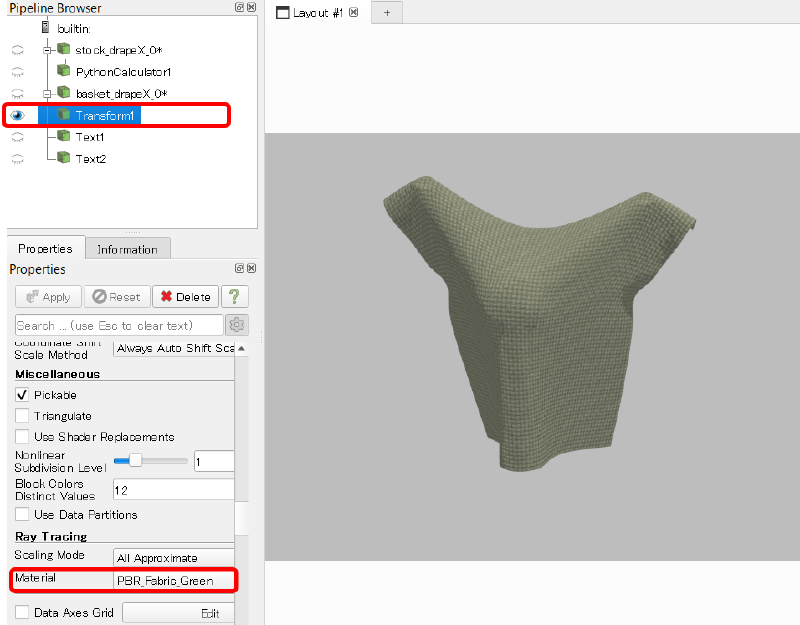Hide Transform1 using its eye toggle

(x=16, y=115)
